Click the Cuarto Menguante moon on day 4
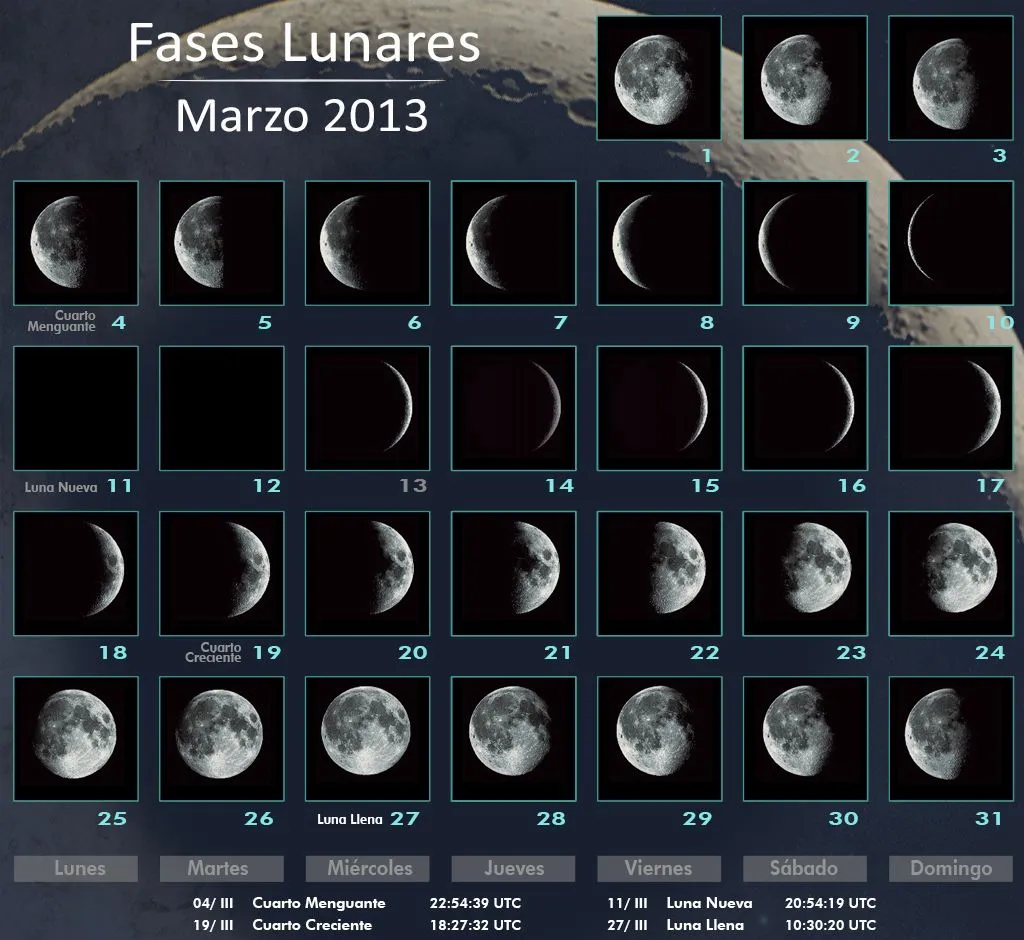This screenshot has height=940, width=1024. click(x=76, y=243)
